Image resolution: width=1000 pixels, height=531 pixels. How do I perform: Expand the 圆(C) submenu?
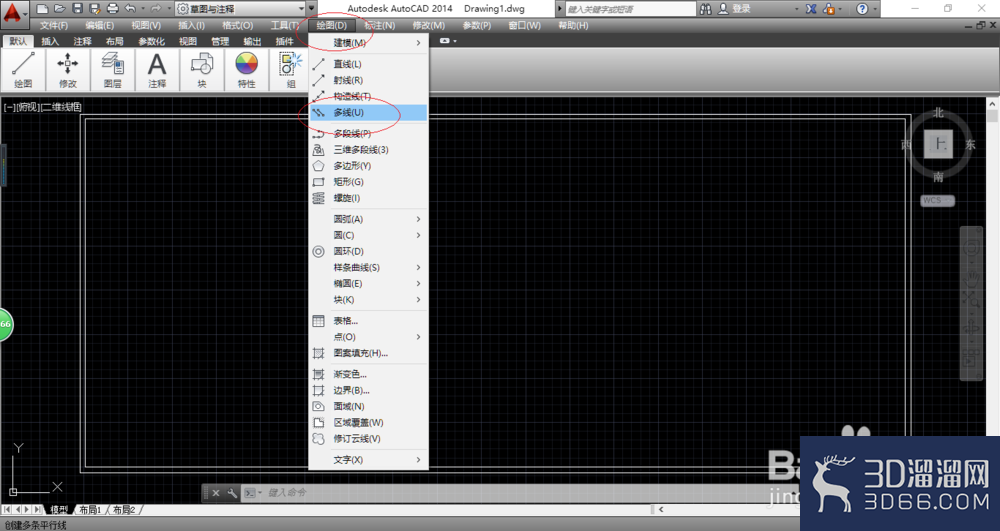tap(369, 235)
